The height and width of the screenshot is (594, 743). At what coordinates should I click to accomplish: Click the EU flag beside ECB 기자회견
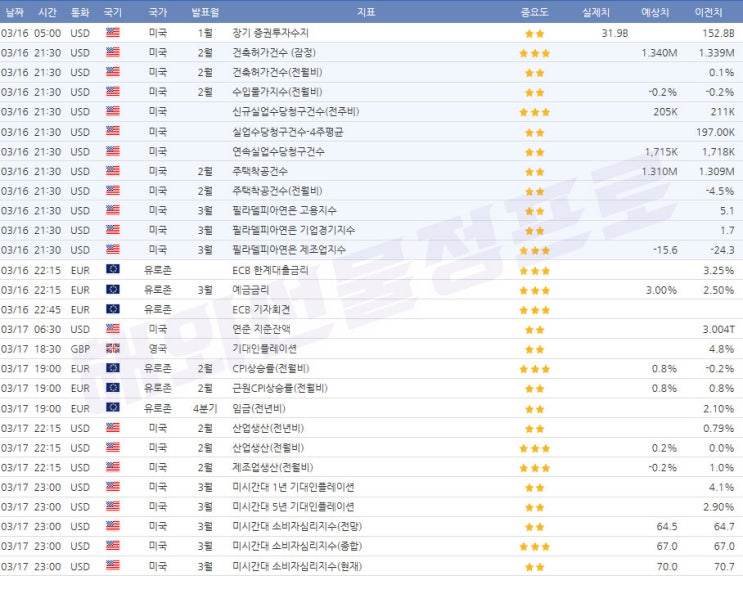[113, 309]
